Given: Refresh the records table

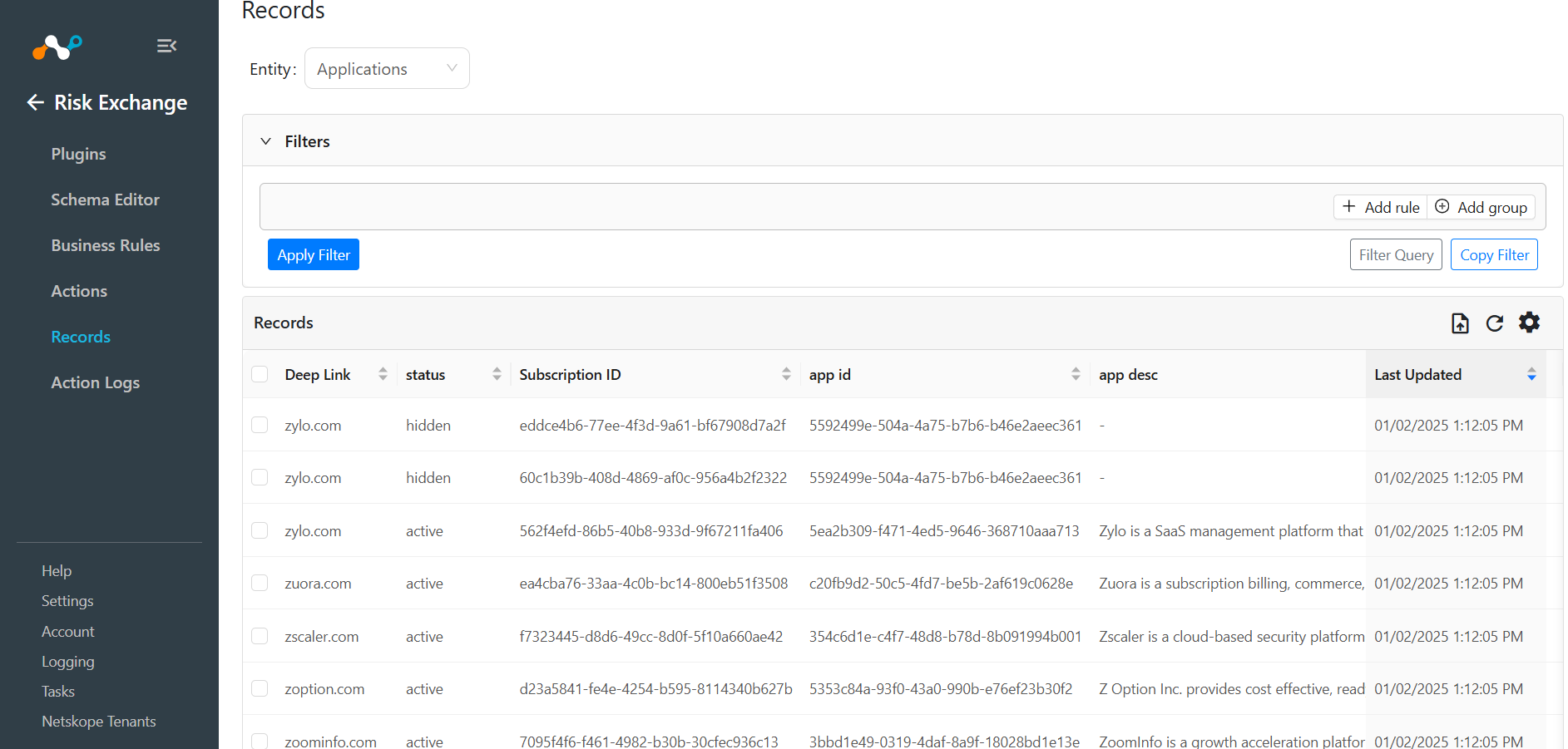Looking at the screenshot, I should pyautogui.click(x=1495, y=323).
